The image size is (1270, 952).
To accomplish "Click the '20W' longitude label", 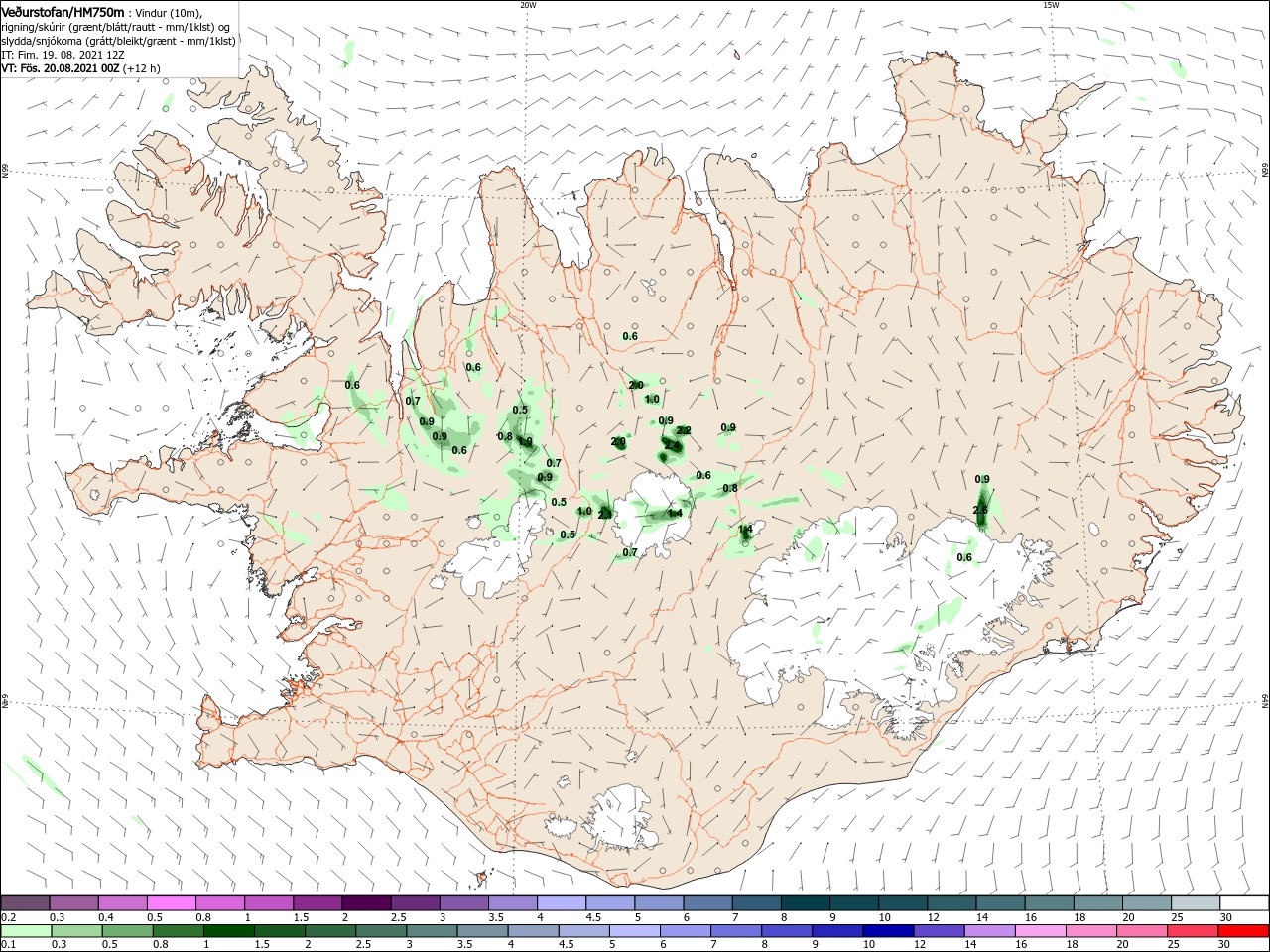I will coord(528,5).
